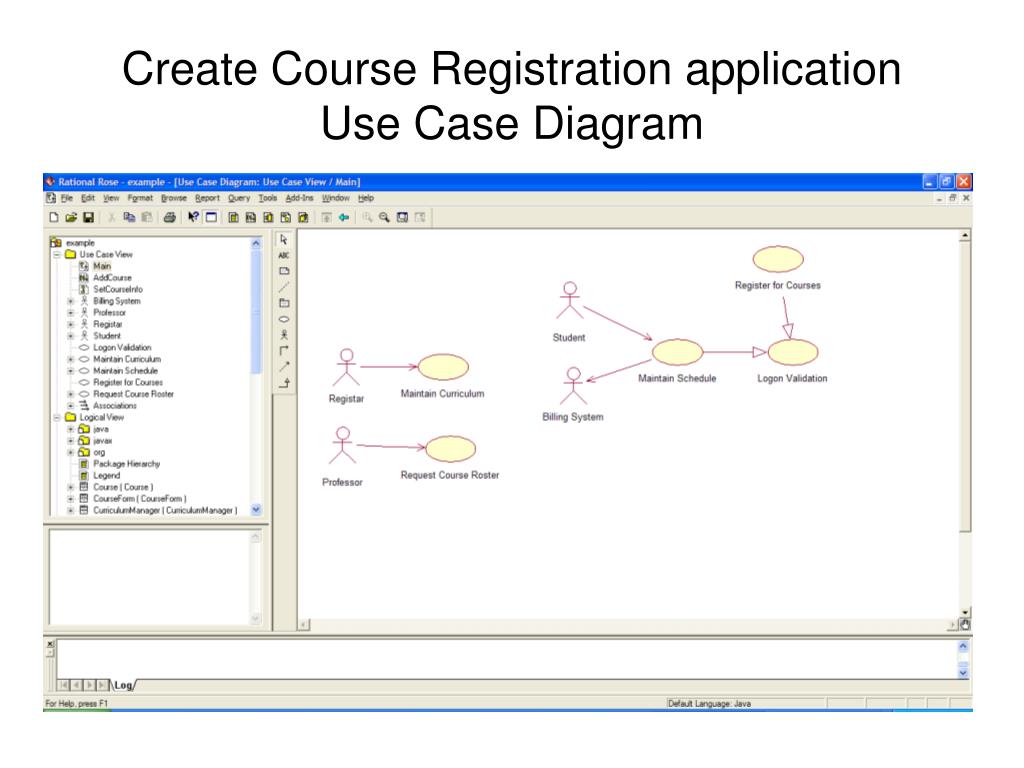
Task: Select SetCourseInfo in browser tree
Action: [118, 289]
